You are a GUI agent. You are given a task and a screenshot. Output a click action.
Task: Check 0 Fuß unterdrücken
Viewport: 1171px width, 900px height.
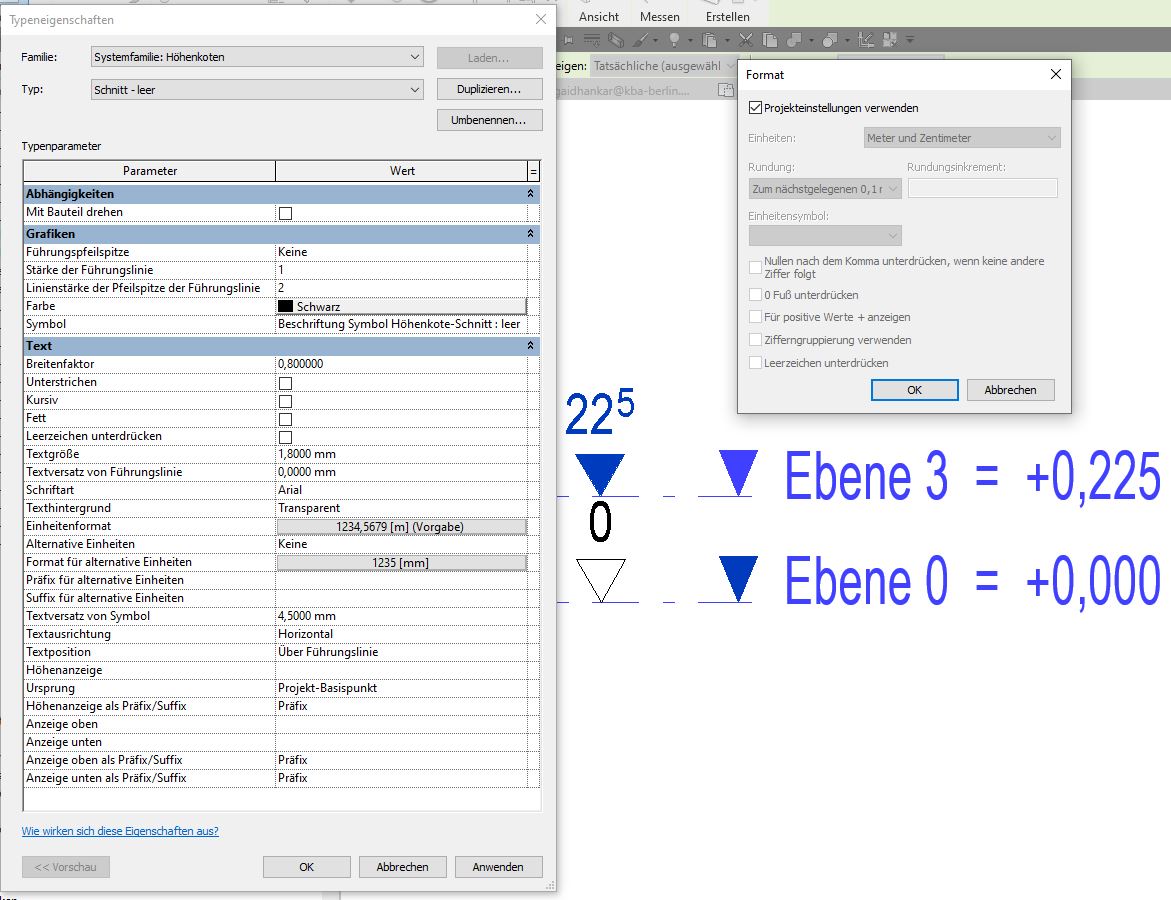755,294
